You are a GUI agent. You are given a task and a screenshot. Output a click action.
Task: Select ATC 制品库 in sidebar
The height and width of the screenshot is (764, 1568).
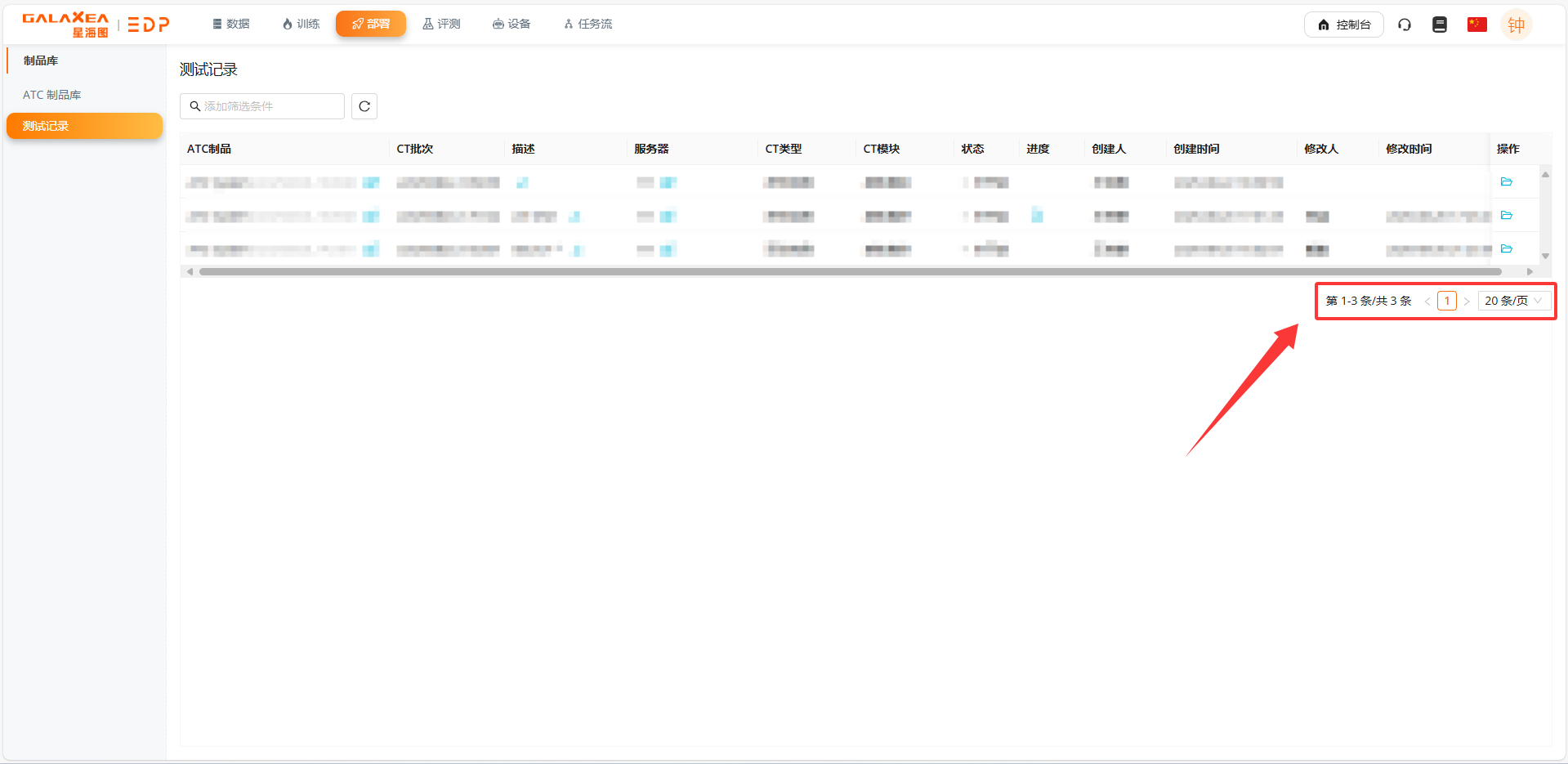coord(52,95)
